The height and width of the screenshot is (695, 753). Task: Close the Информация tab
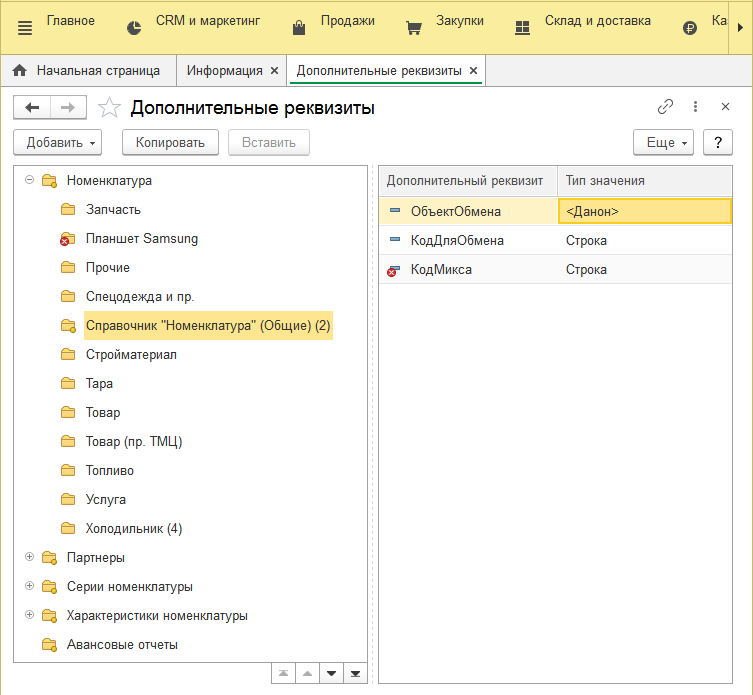274,71
